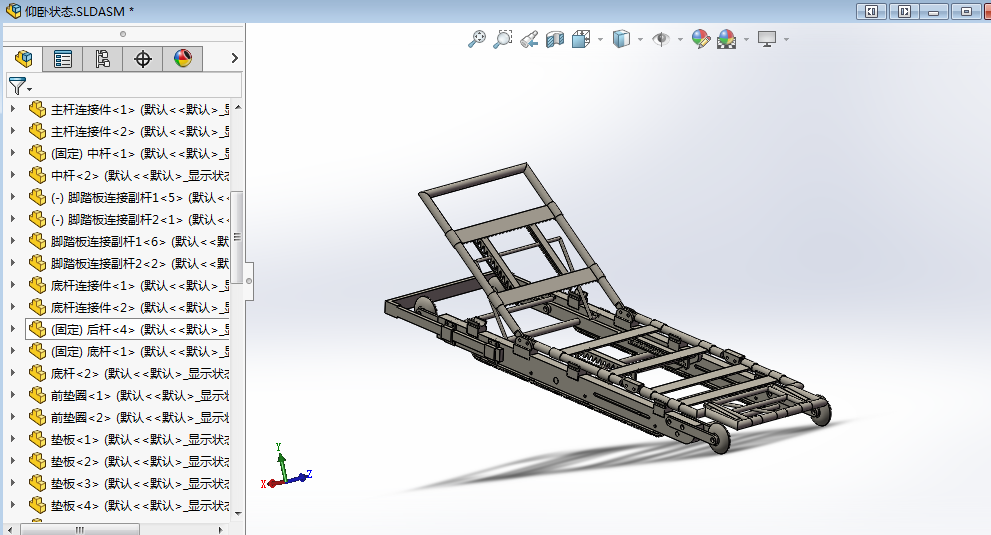Open View Orientation dropdown arrow
Screen dimensions: 991x535
pyautogui.click(x=600, y=40)
